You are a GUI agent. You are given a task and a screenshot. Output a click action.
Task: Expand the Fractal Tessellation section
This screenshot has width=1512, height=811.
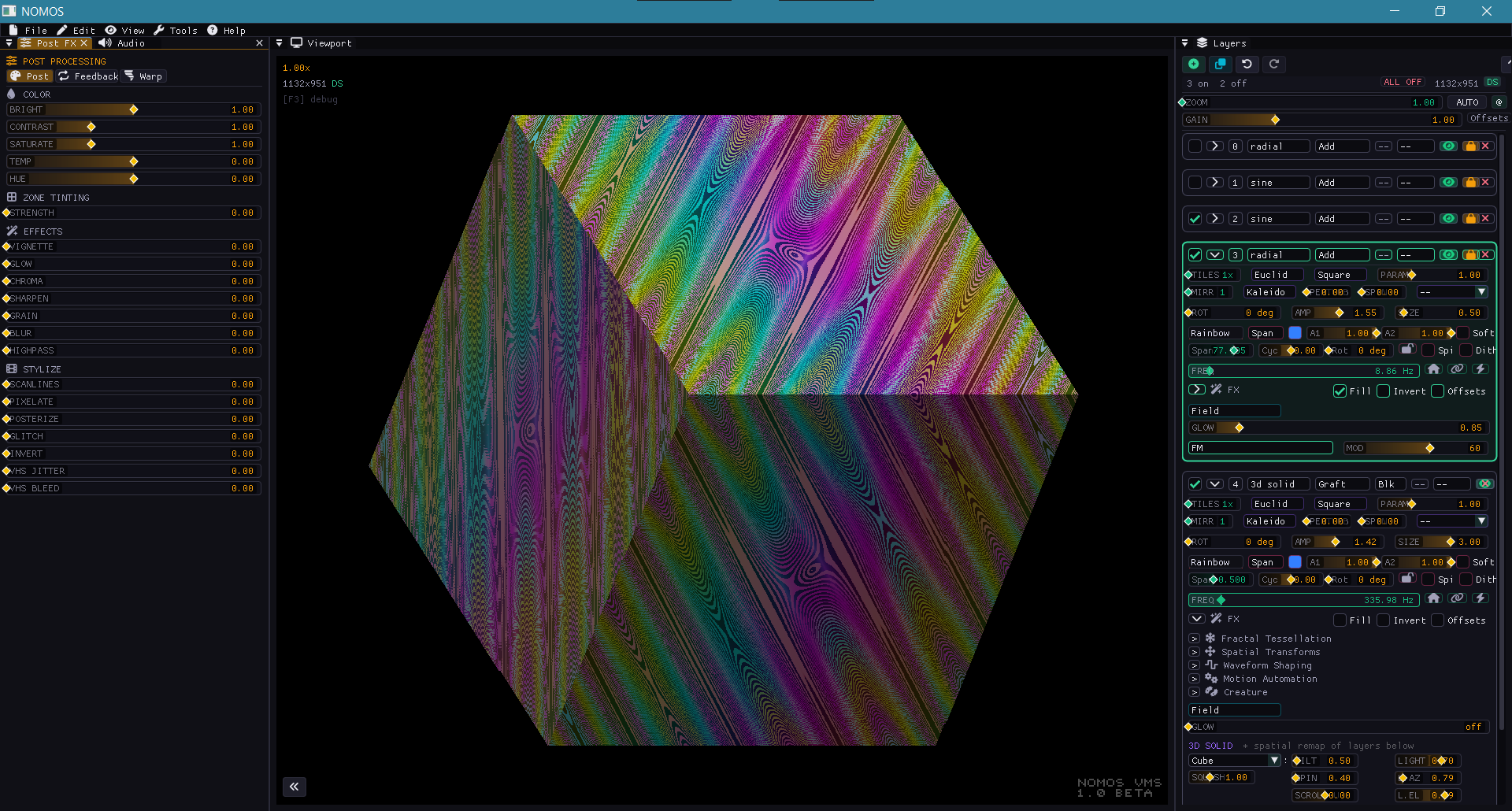(1195, 639)
